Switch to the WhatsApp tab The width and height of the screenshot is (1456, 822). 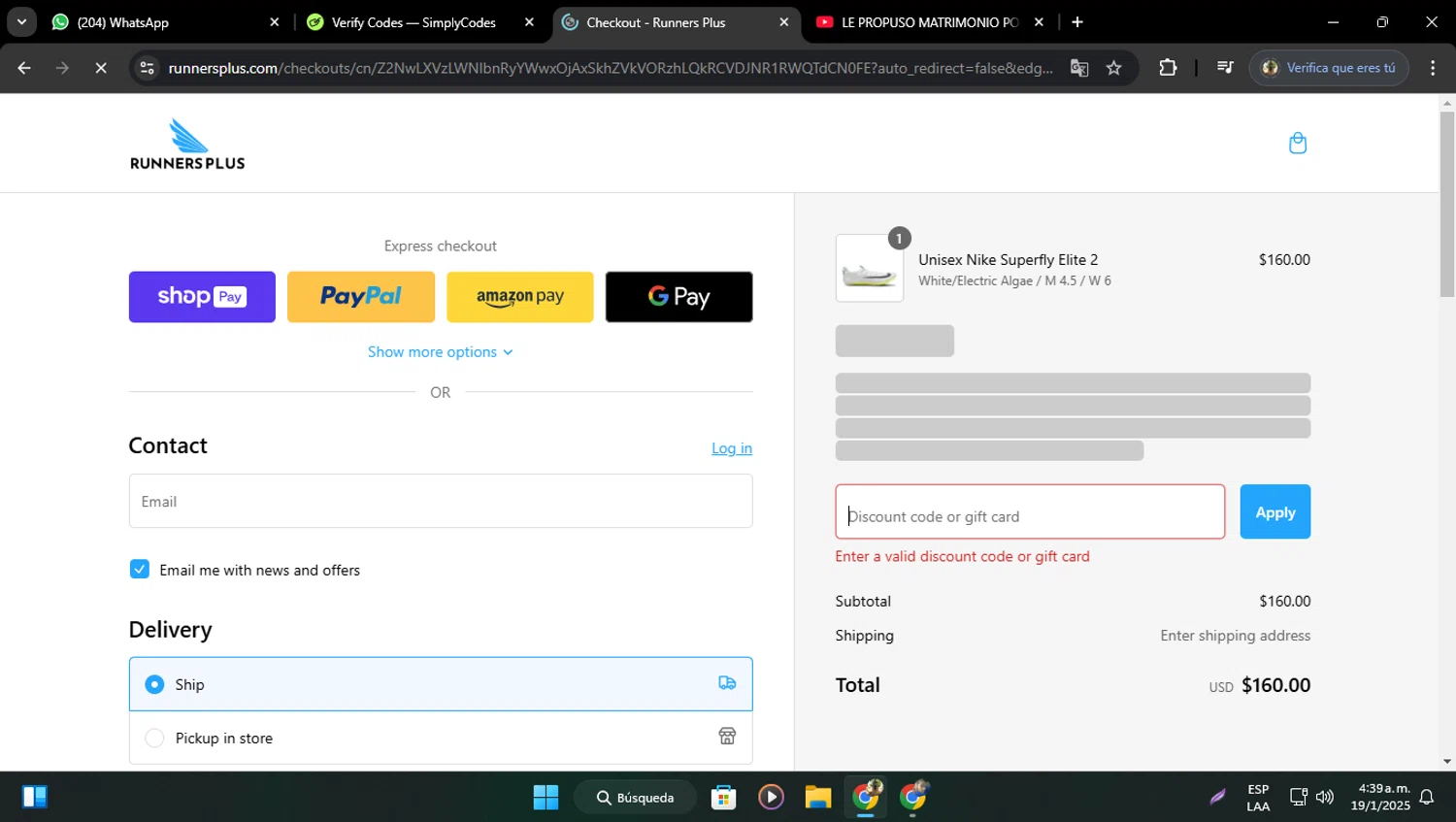tap(165, 22)
